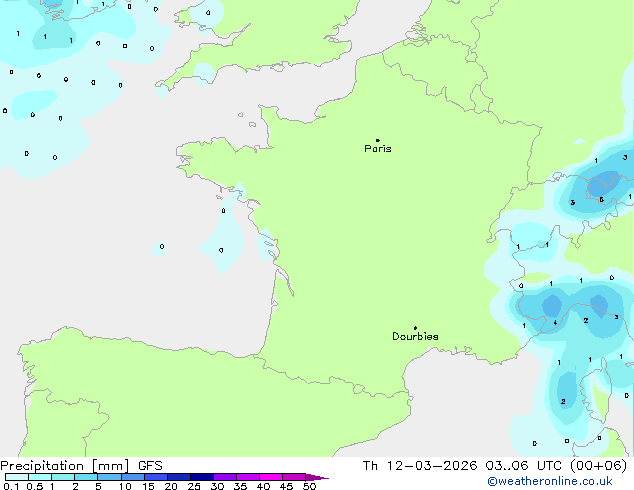Image resolution: width=634 pixels, height=490 pixels.
Task: Select the 5–10 mm legend swatch
Action: click(109, 477)
